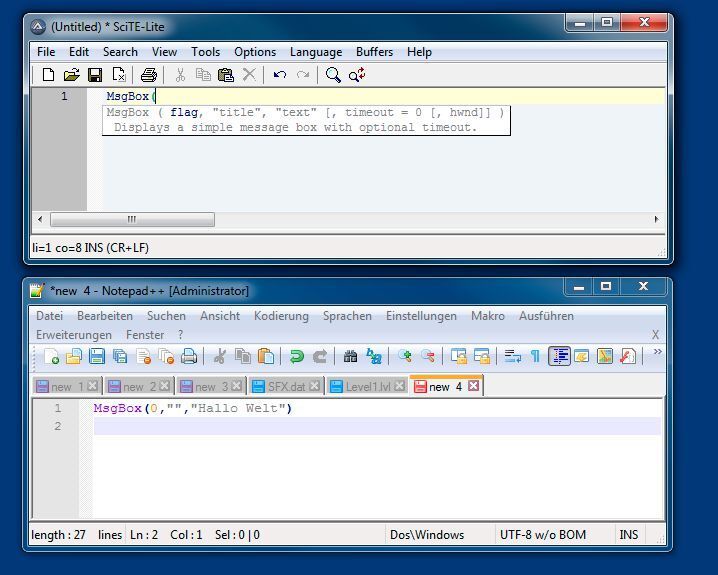The width and height of the screenshot is (718, 575).
Task: Click Replace icon in SciTE toolbar
Action: click(x=357, y=75)
